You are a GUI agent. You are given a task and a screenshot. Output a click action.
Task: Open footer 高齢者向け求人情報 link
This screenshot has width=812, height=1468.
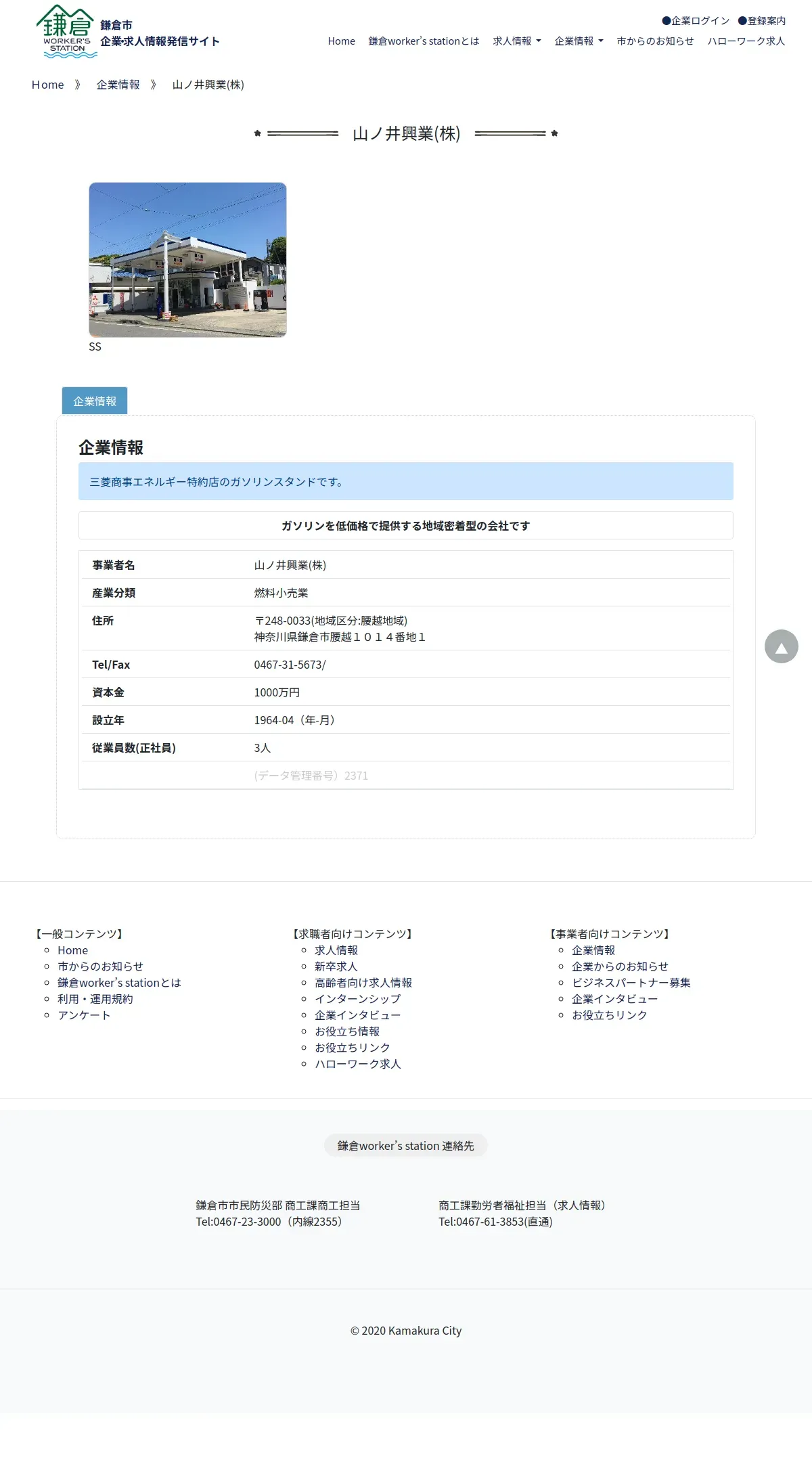coord(363,983)
